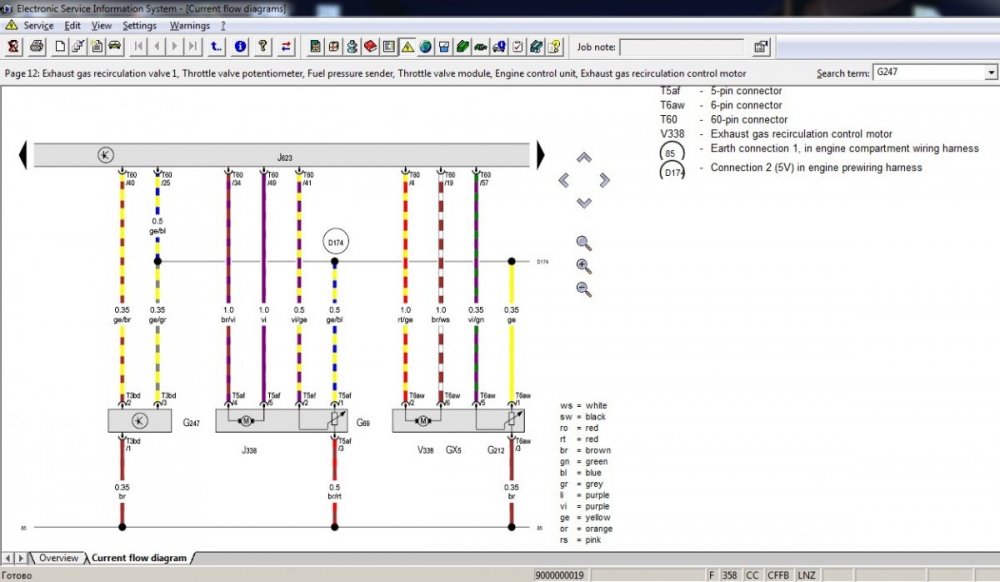Screen dimensions: 1000x582
Task: Click the red book toolbar icon
Action: point(370,46)
